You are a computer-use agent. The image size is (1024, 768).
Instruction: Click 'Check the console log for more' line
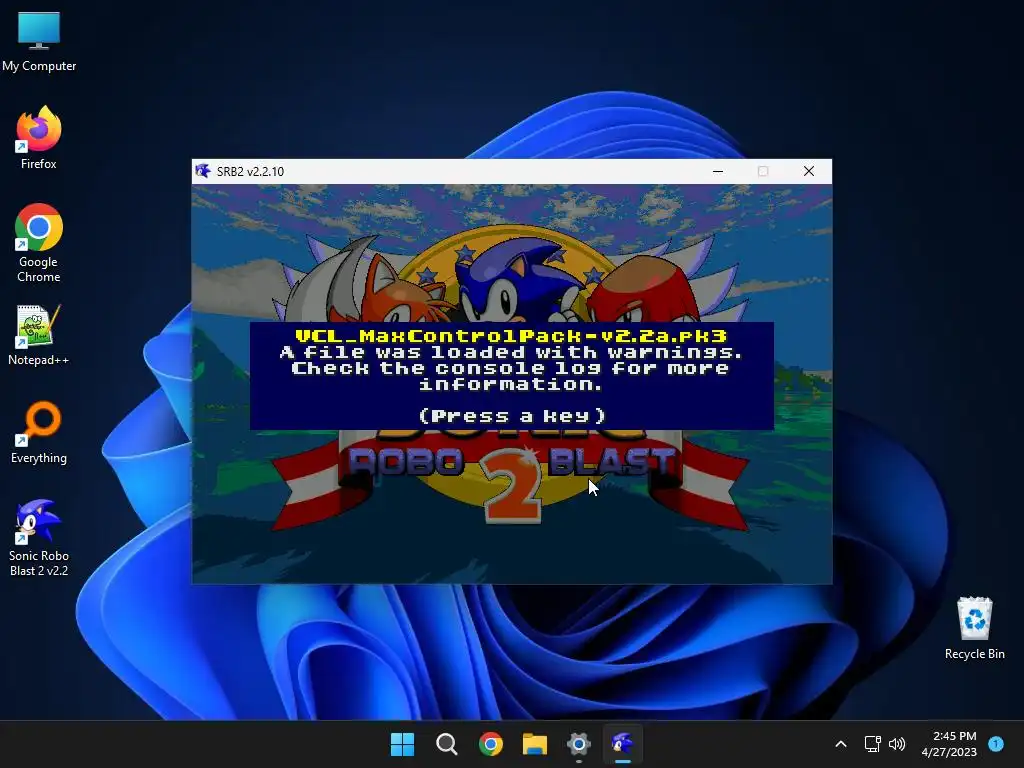click(510, 368)
